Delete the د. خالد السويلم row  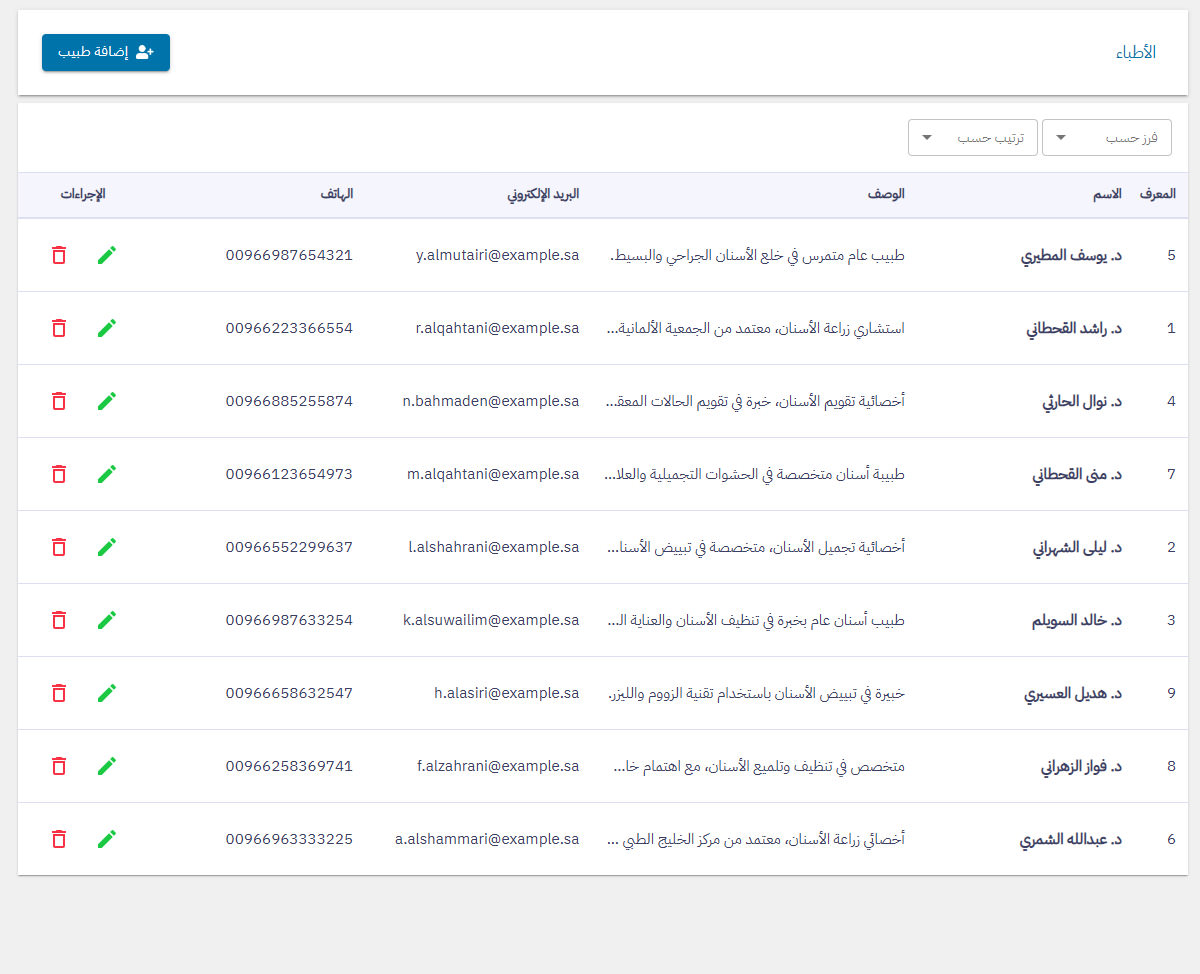click(x=59, y=620)
